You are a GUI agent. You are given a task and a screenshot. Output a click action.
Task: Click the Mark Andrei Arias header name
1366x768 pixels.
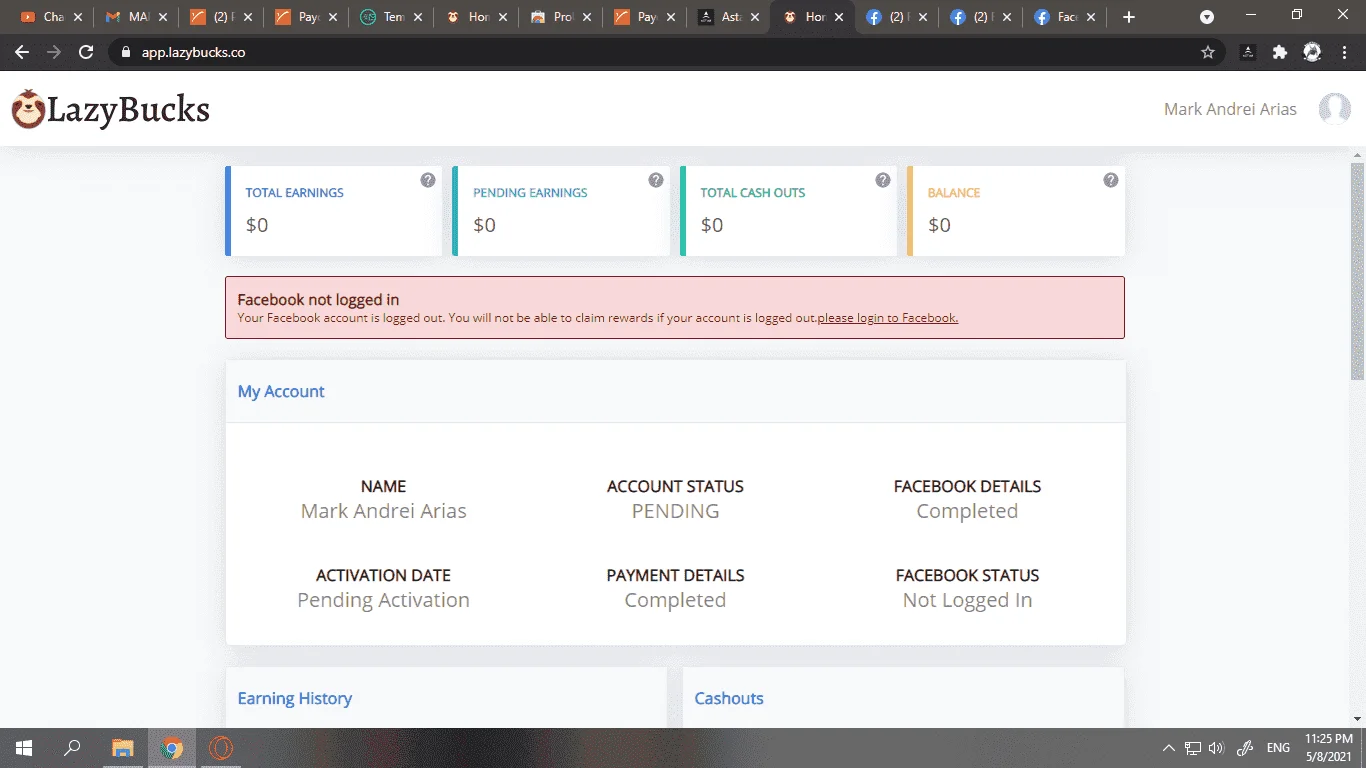tap(1230, 109)
